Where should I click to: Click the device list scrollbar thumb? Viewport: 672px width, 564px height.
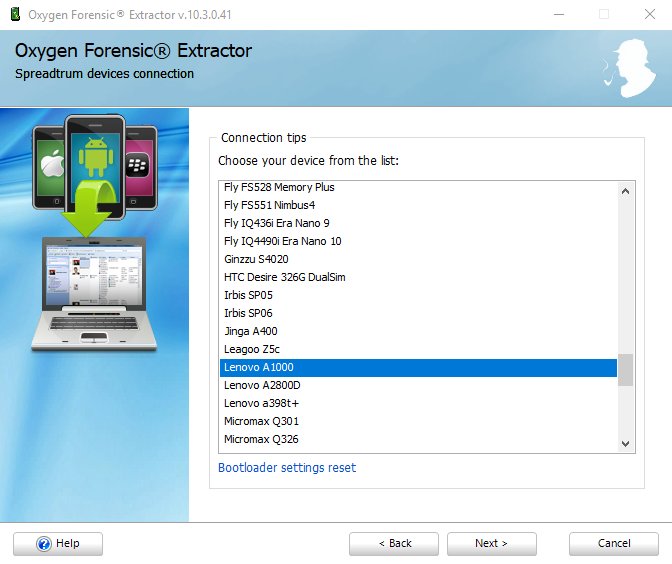click(x=625, y=370)
